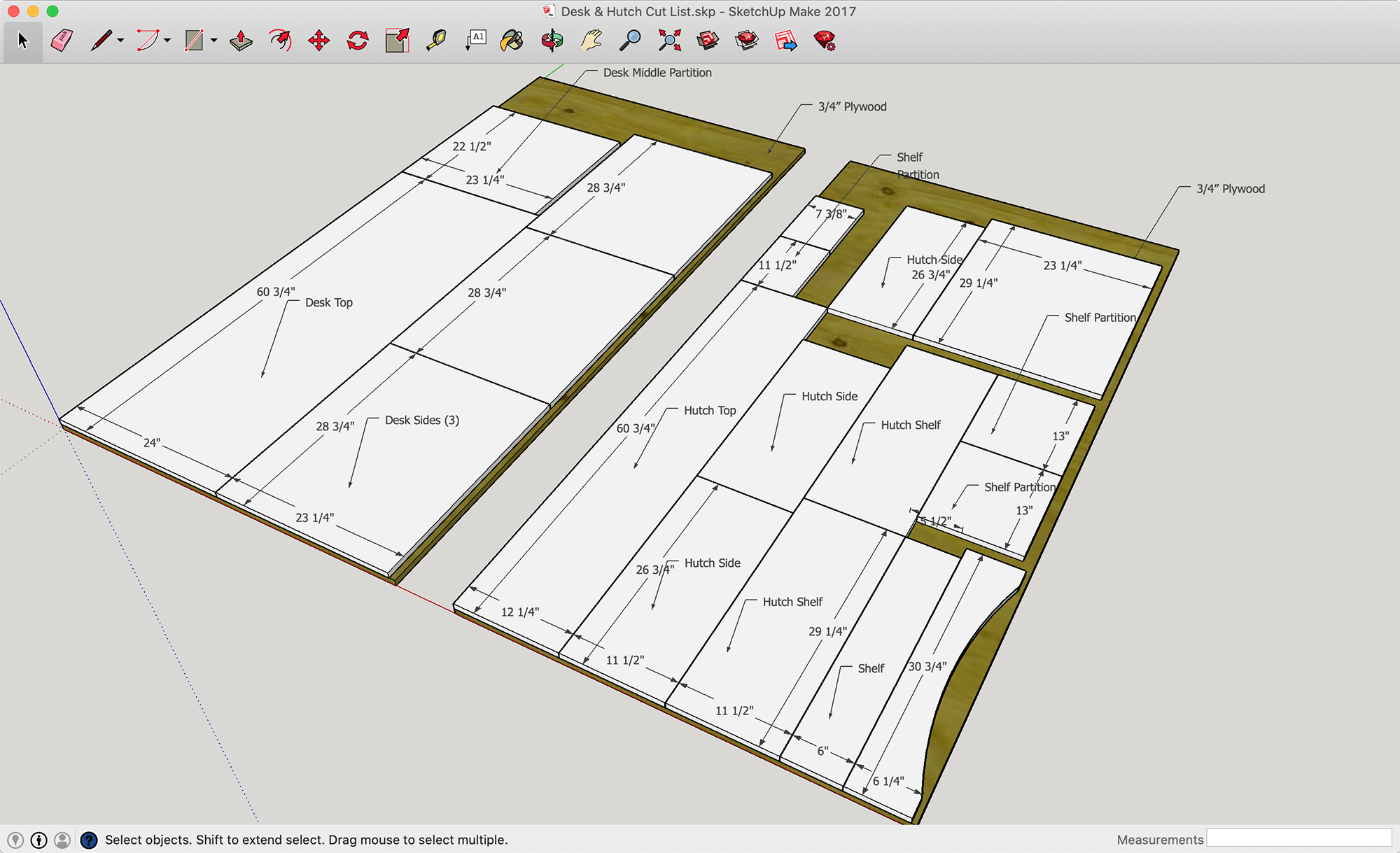Select the Select arrow tool
The image size is (1400, 853).
23,41
